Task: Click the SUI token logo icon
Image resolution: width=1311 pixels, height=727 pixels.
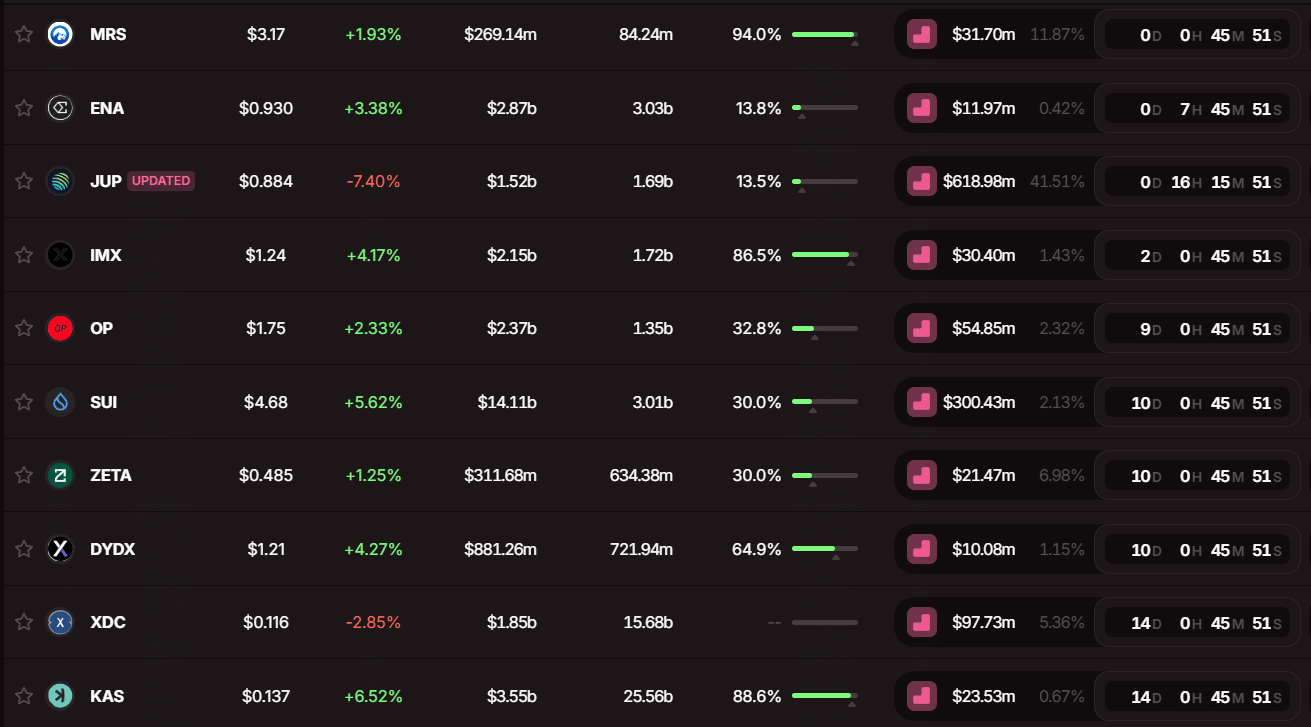Action: pyautogui.click(x=60, y=402)
